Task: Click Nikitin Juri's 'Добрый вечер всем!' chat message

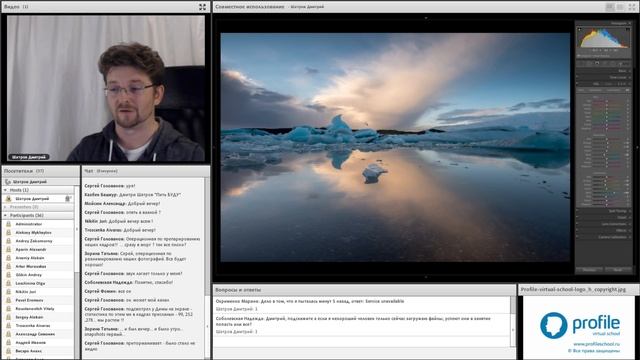Action: coord(118,221)
